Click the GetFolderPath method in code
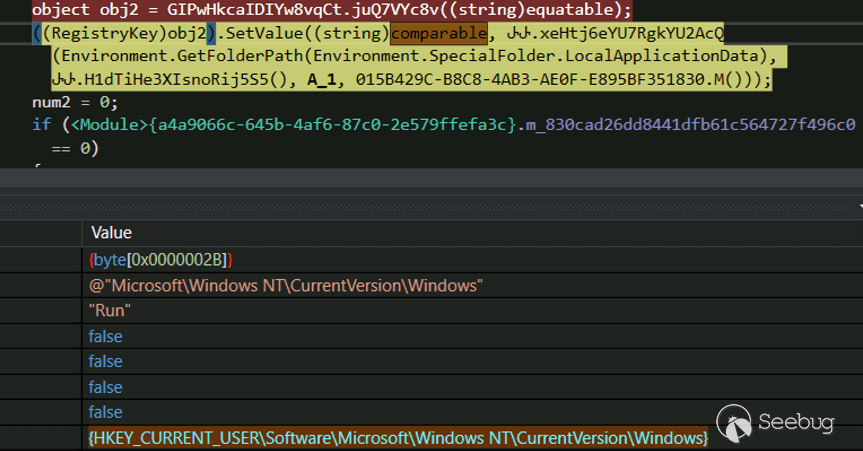This screenshot has height=451, width=863. pyautogui.click(x=245, y=56)
